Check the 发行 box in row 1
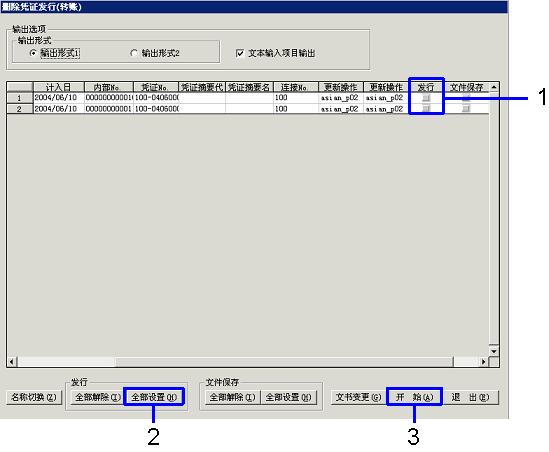 click(x=426, y=98)
